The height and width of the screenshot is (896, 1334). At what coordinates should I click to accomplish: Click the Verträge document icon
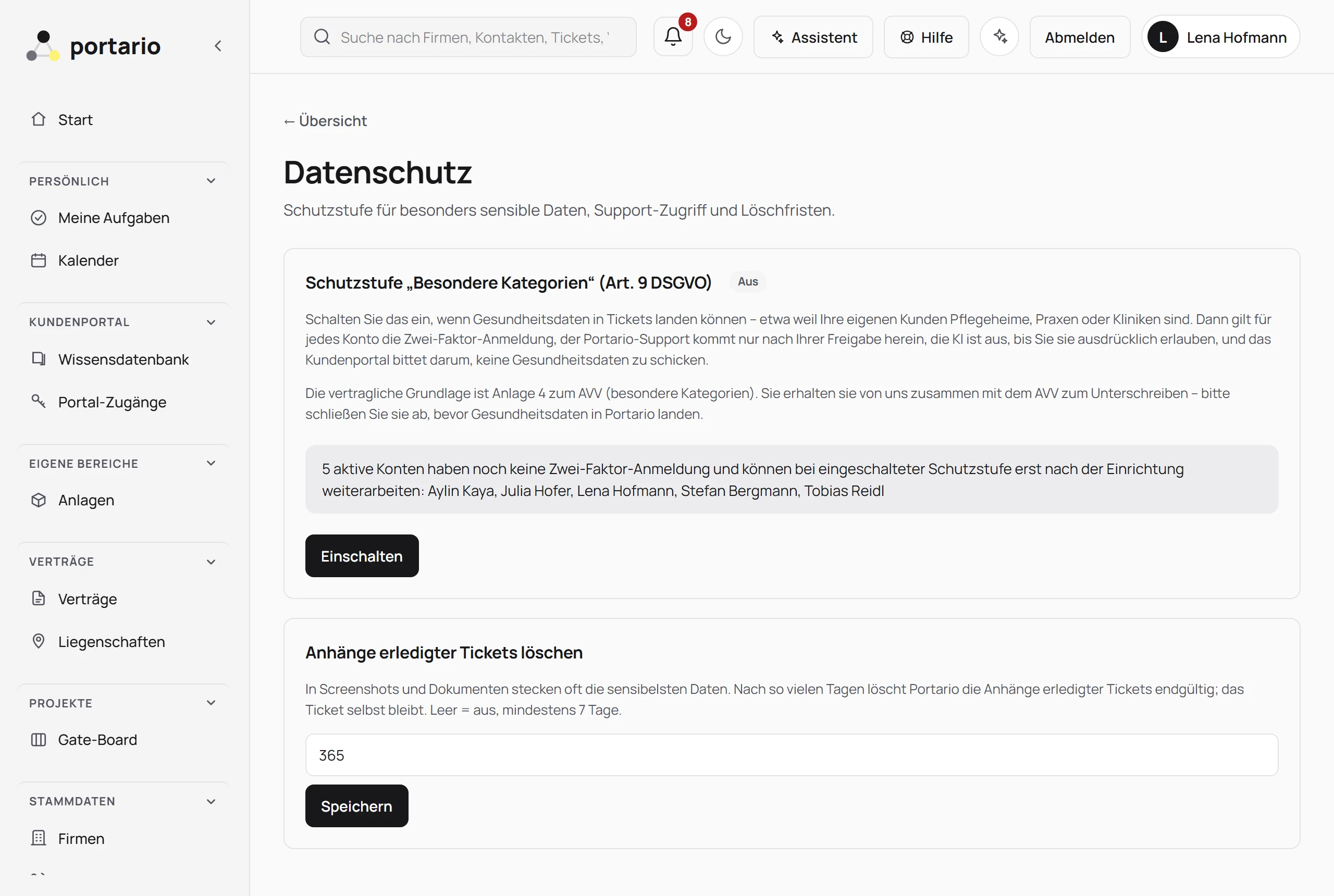click(x=38, y=598)
